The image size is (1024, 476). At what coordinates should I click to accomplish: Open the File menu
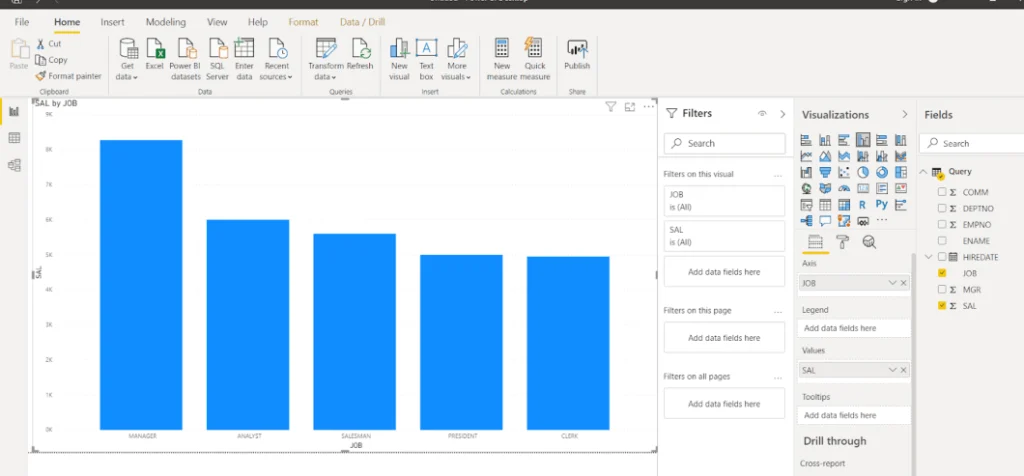[22, 22]
